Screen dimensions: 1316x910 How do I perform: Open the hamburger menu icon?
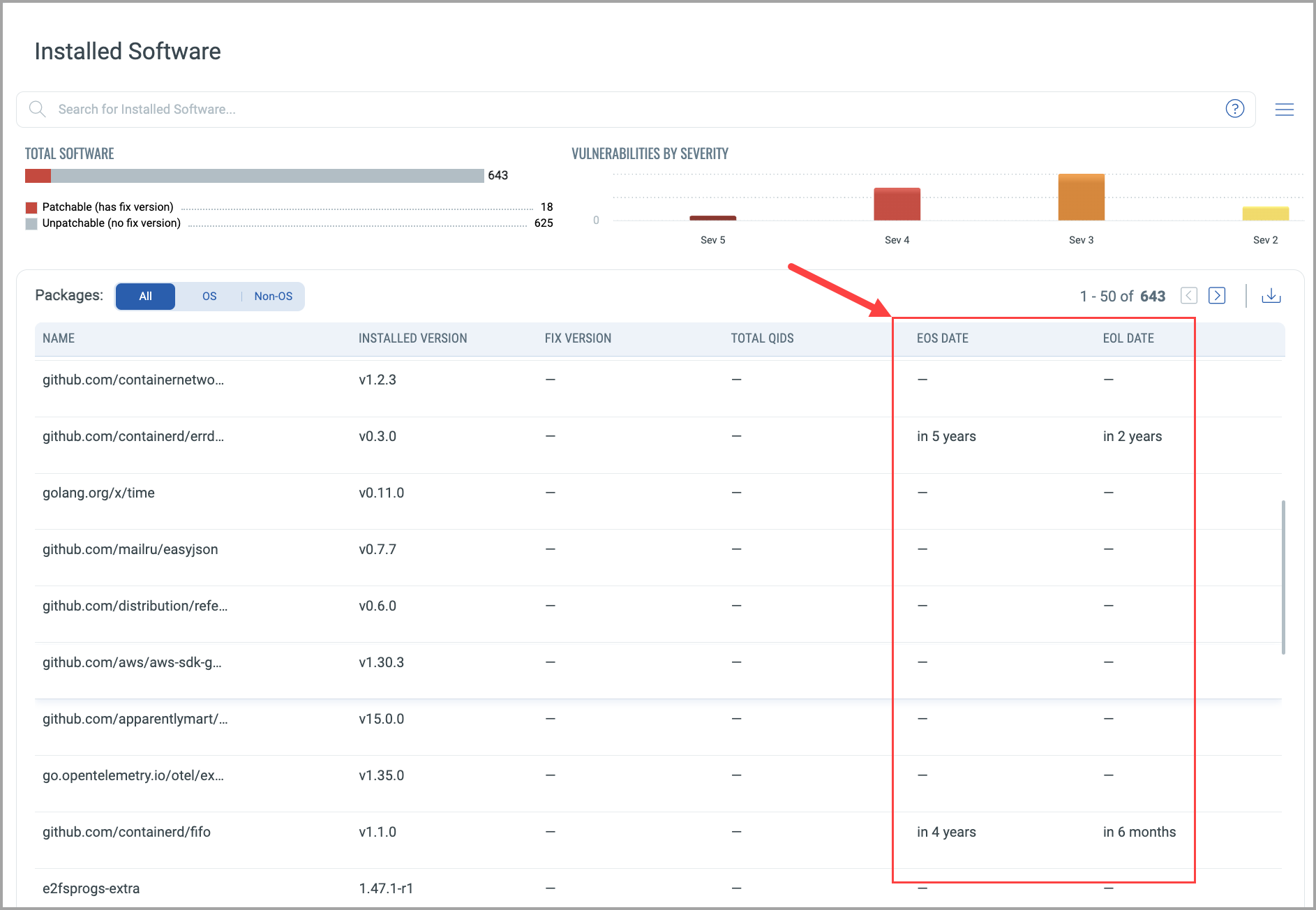pyautogui.click(x=1284, y=110)
